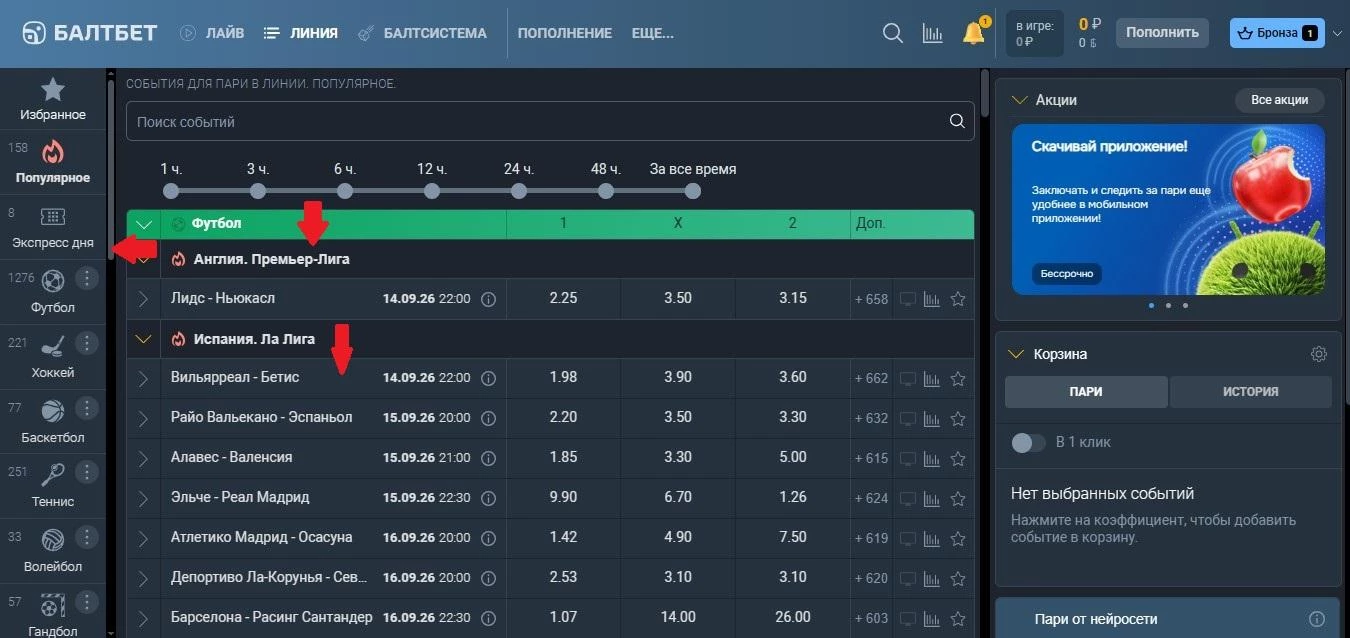1350x638 pixels.
Task: Open the search magnifier in header
Action: [x=893, y=33]
